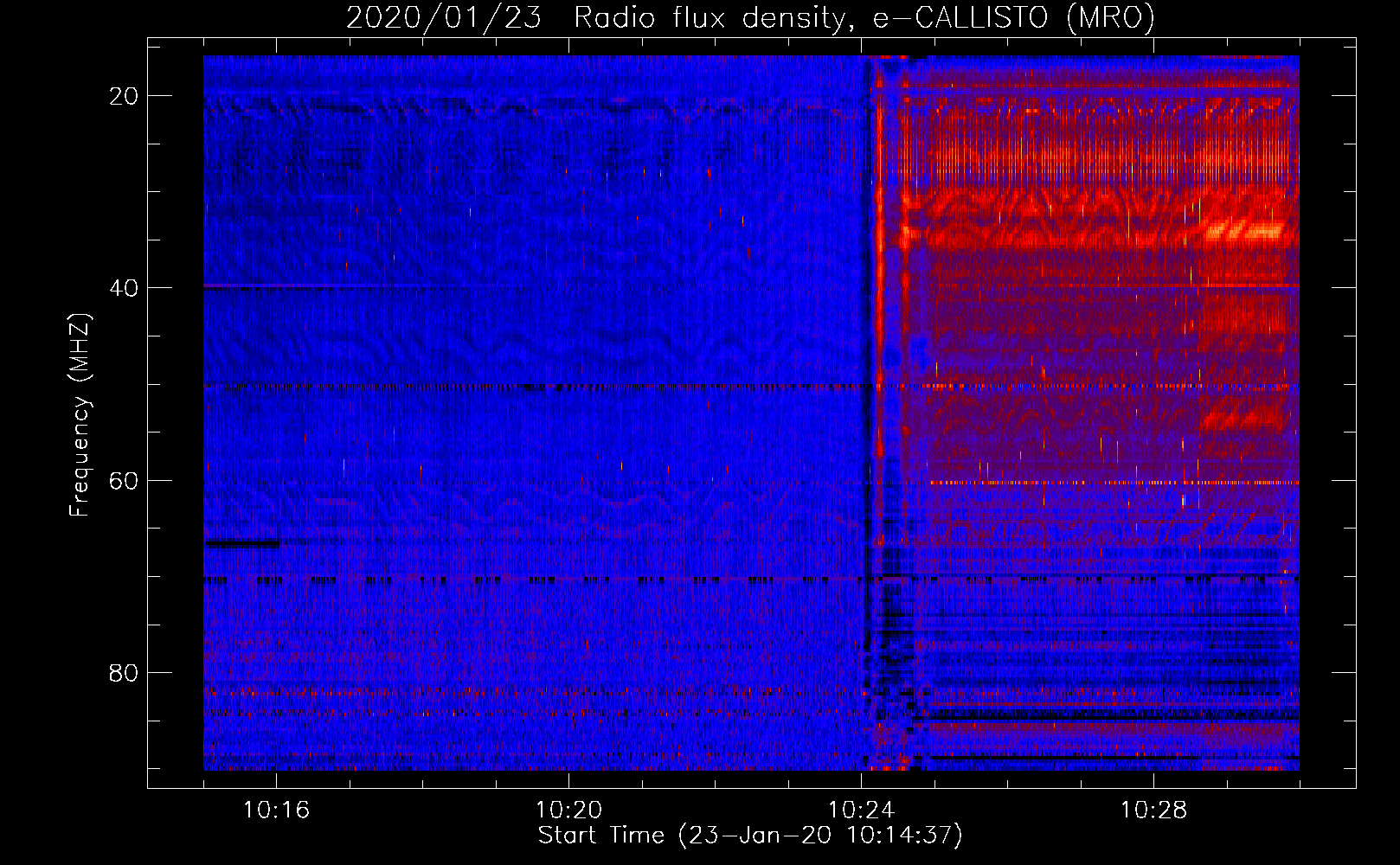Click the time tick label "10:28"
Image resolution: width=1400 pixels, height=865 pixels.
(1153, 811)
